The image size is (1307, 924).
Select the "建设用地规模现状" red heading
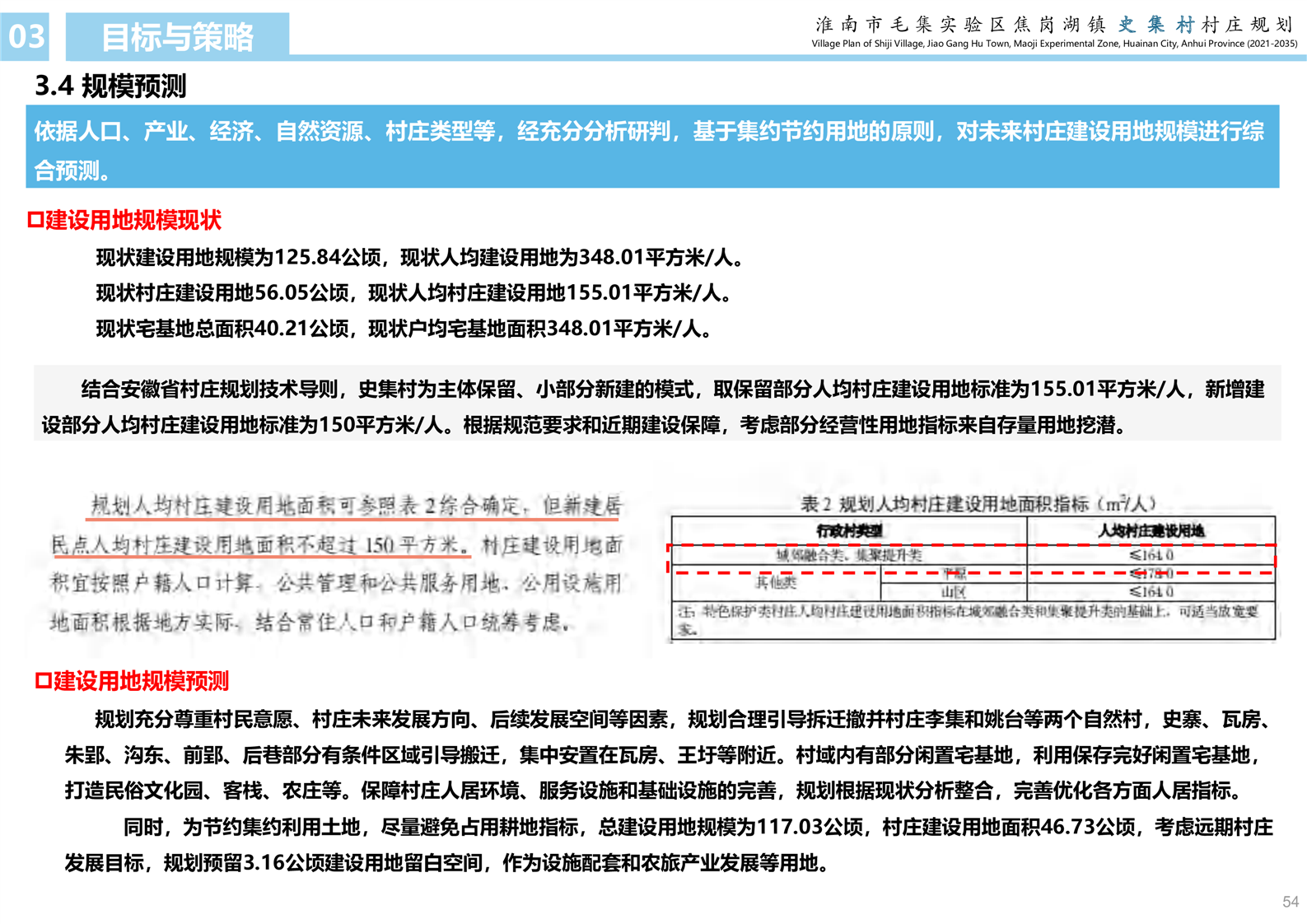[x=133, y=220]
